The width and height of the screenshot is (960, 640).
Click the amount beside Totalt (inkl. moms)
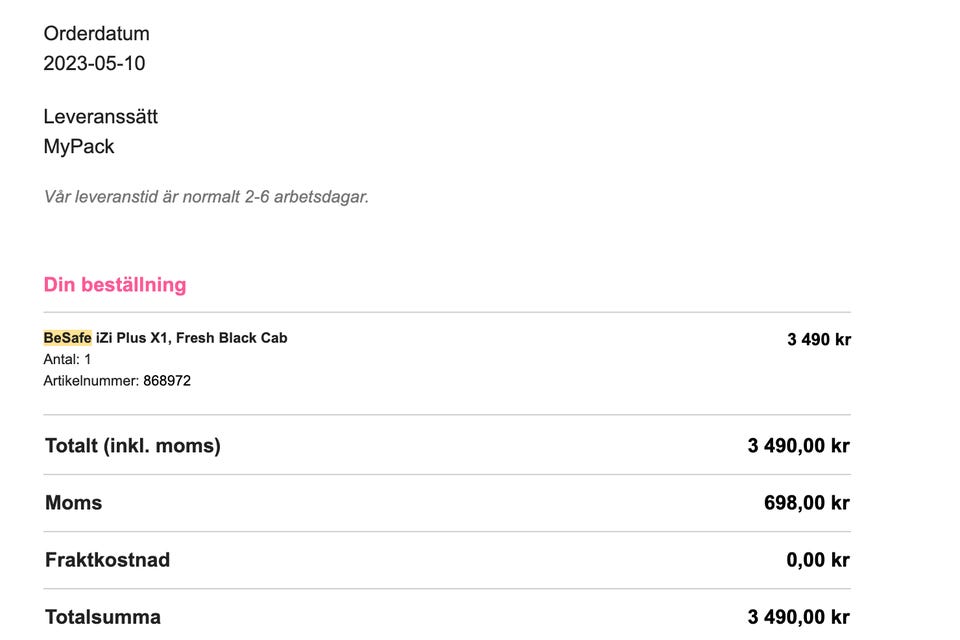point(798,446)
